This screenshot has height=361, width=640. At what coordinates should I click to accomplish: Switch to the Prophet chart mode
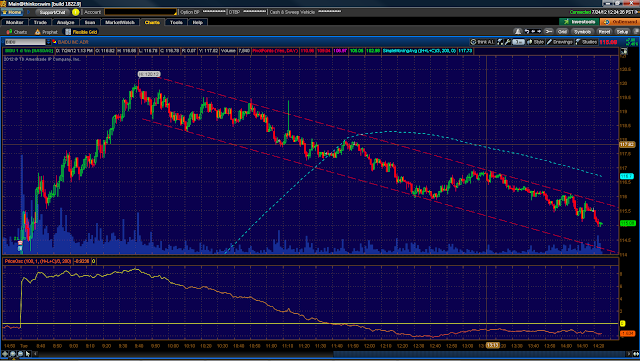point(46,32)
